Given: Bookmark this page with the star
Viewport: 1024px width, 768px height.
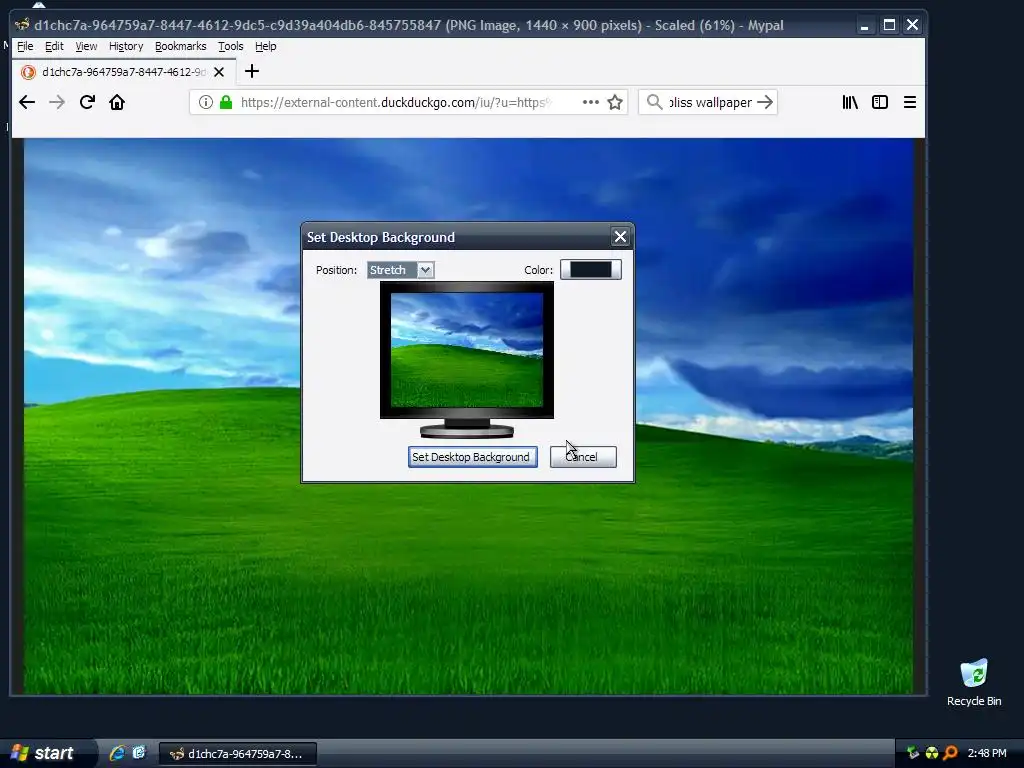Looking at the screenshot, I should coord(615,103).
